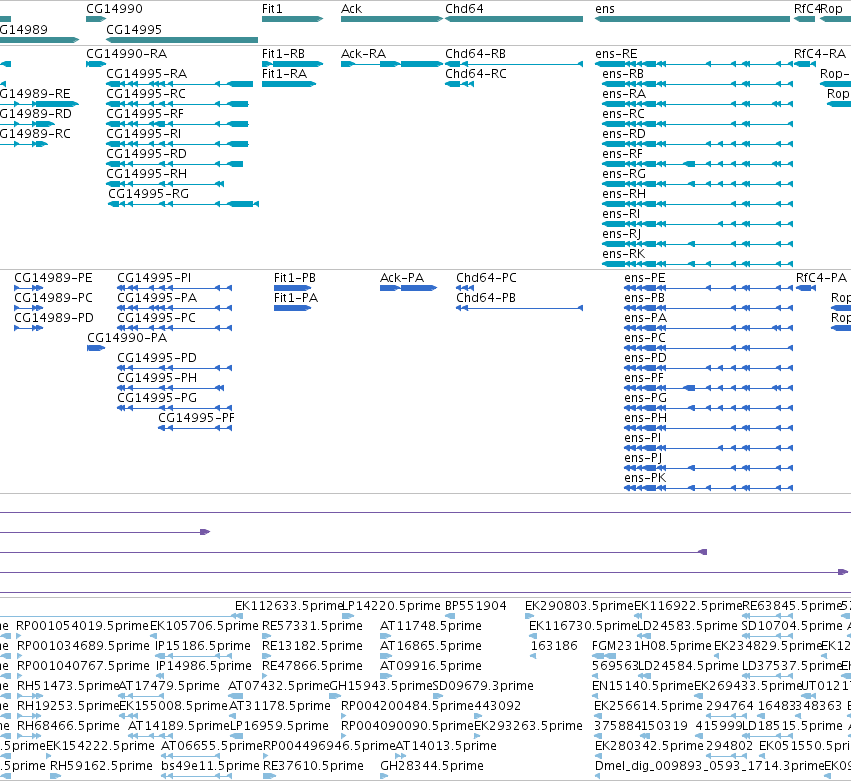The width and height of the screenshot is (851, 781).
Task: Click the EK293263.5prime EST label
Action: pos(528,726)
